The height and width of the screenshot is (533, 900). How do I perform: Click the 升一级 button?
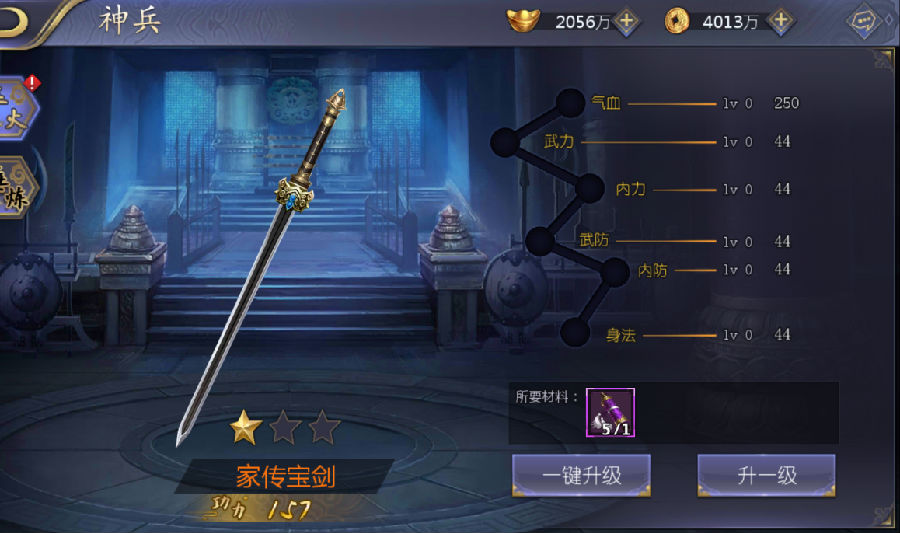(766, 475)
